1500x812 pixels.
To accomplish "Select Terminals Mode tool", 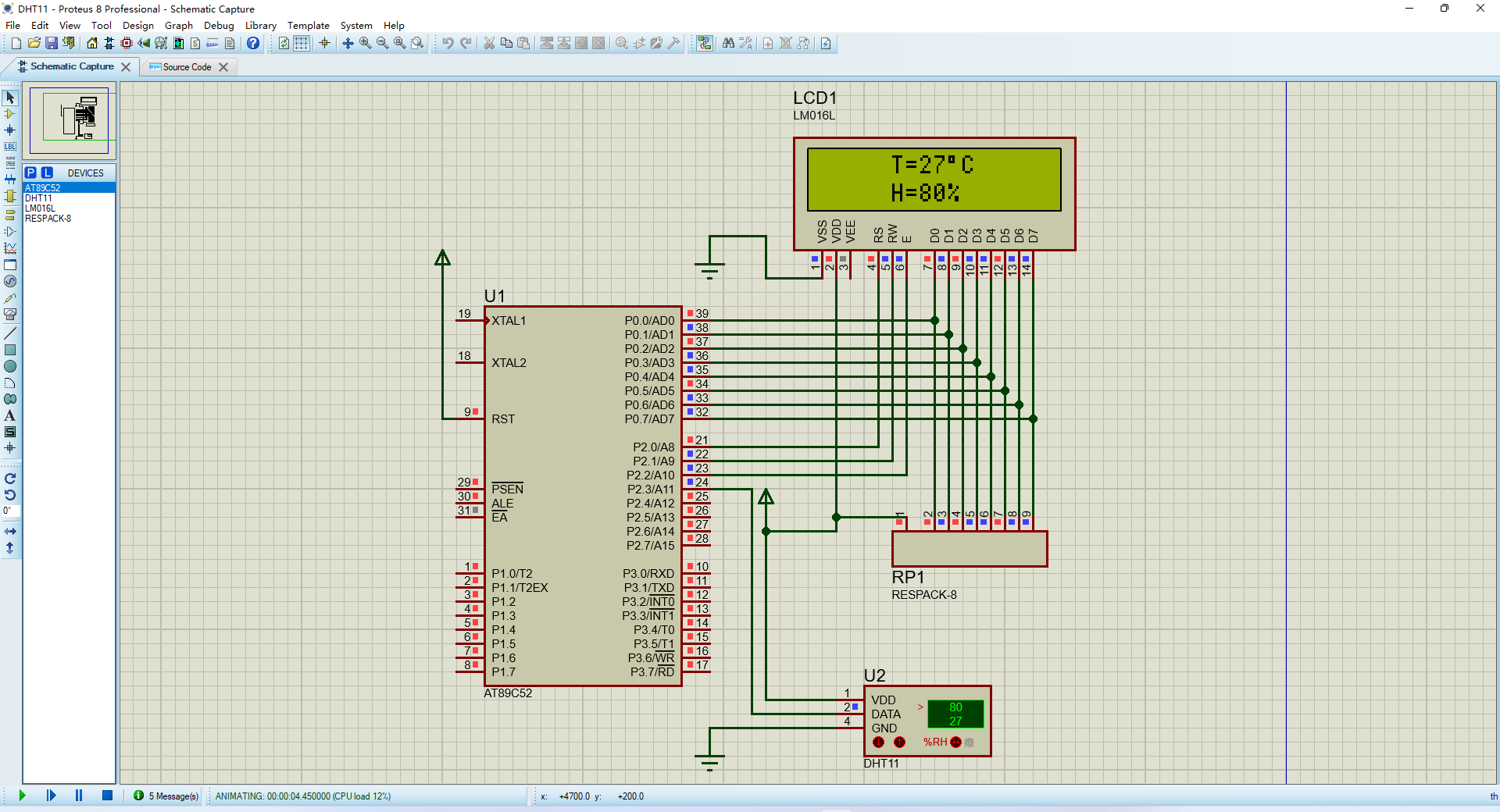I will (10, 215).
